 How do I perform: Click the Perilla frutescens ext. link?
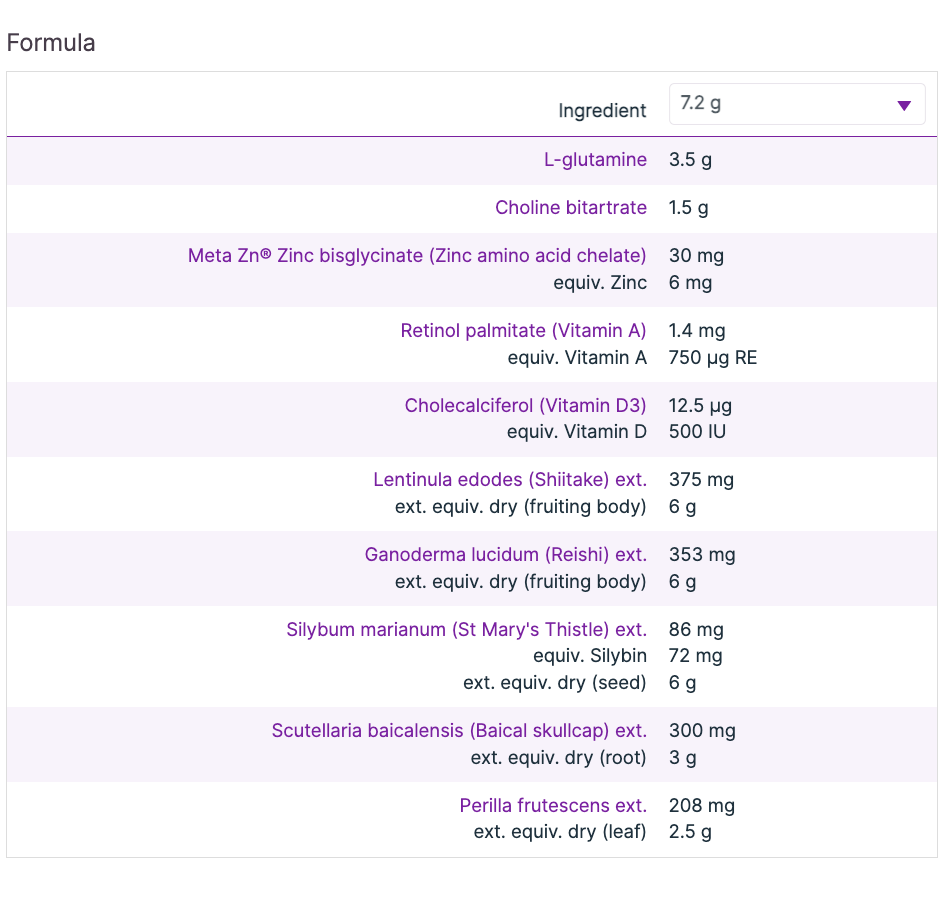point(553,806)
